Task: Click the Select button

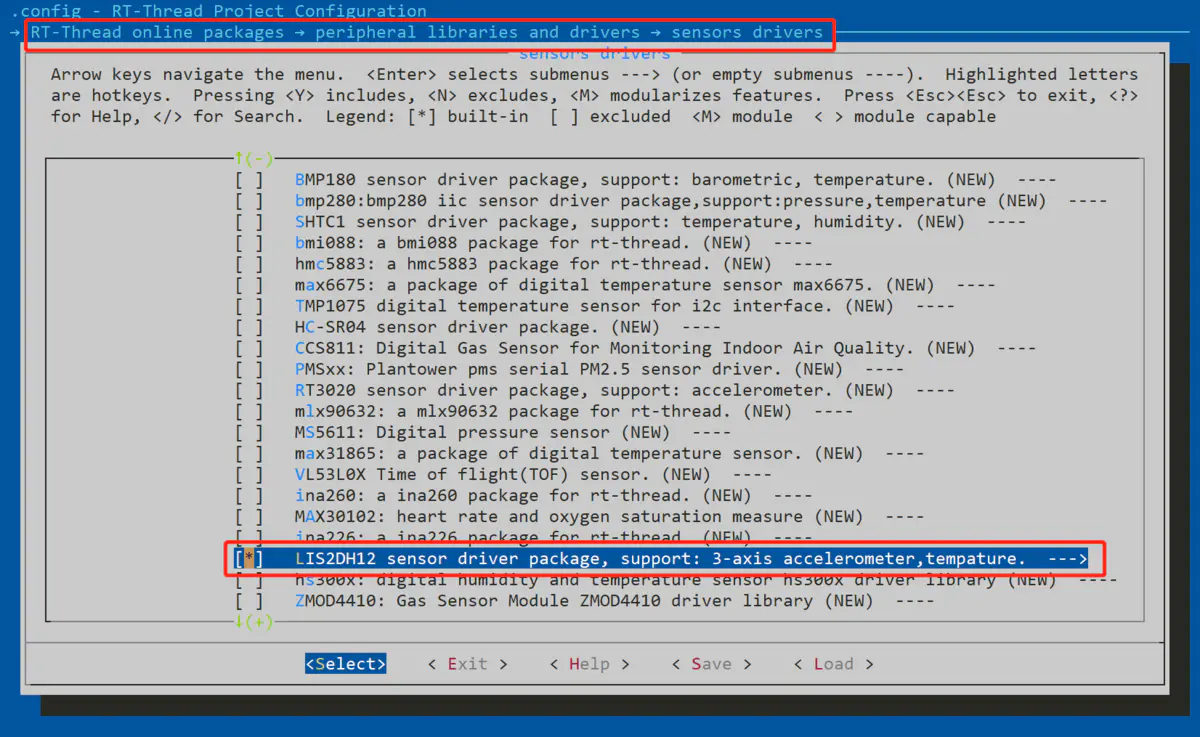Action: 346,664
